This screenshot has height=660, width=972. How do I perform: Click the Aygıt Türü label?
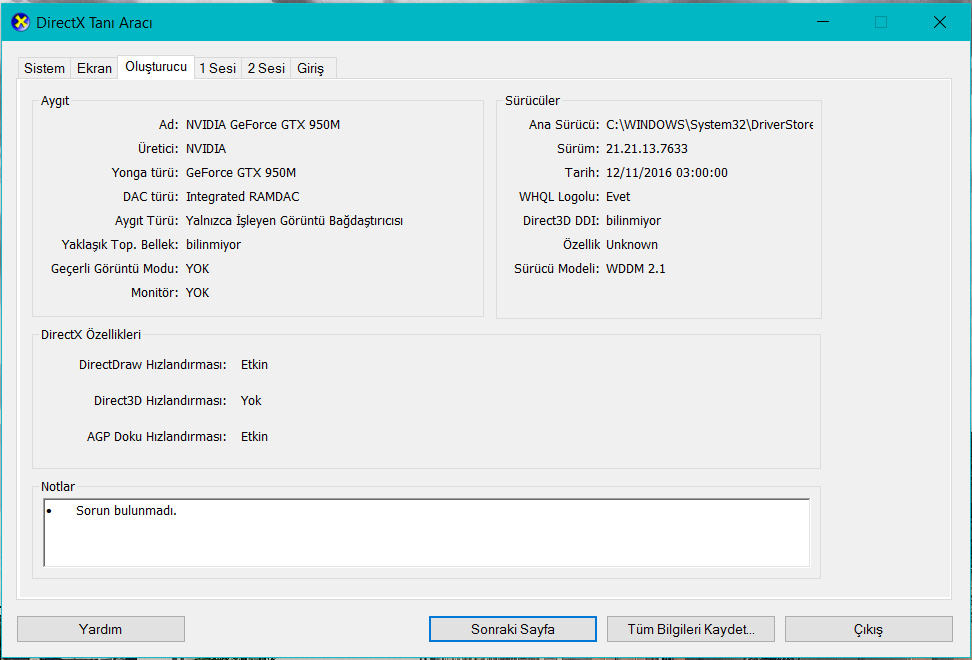(x=147, y=221)
